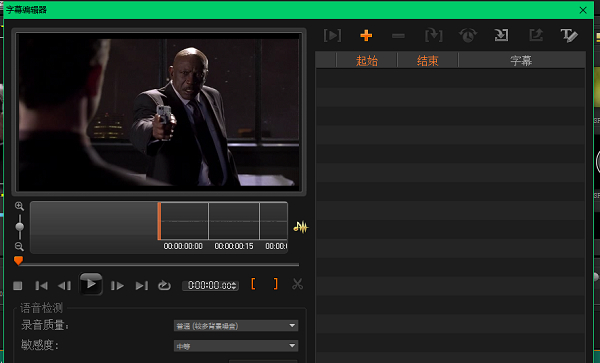Click the import subtitle file icon

pos(501,36)
